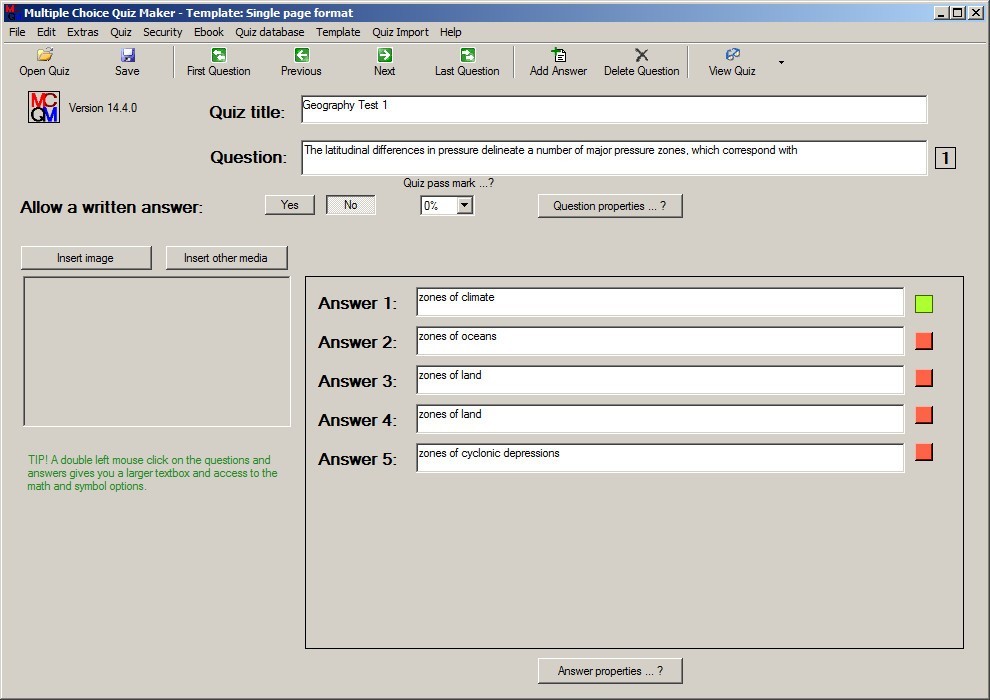Jump to First Question

click(218, 55)
